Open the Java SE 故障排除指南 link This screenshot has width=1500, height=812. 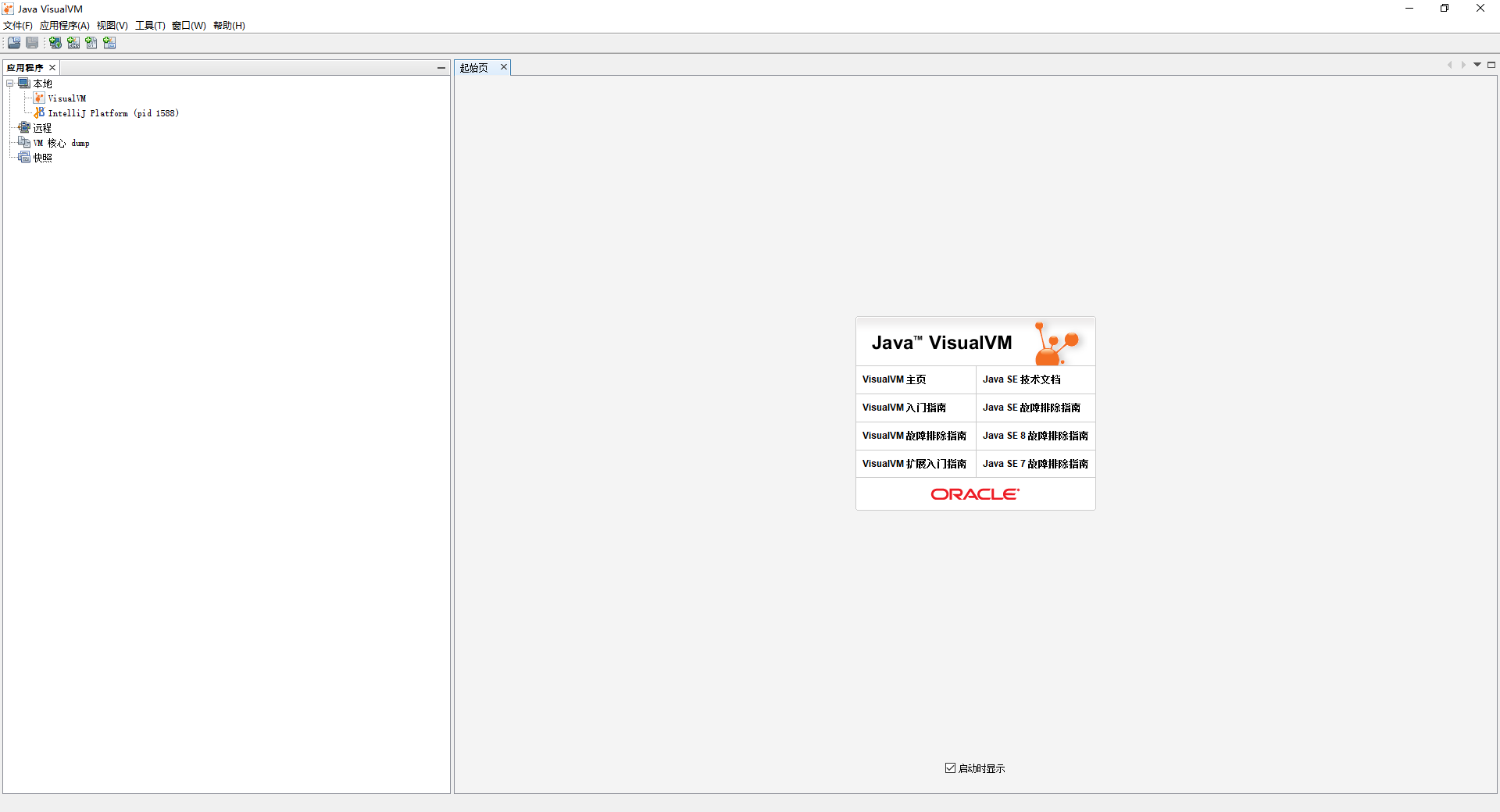click(1032, 408)
